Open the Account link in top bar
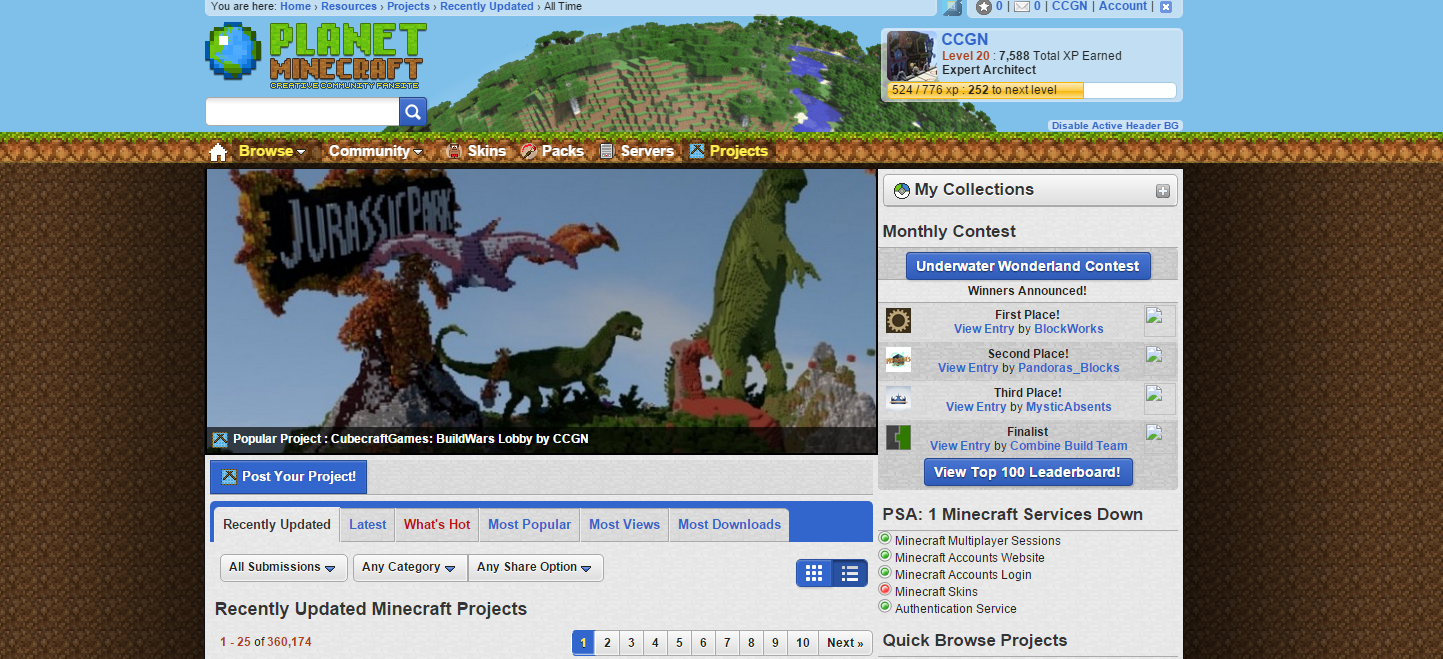The width and height of the screenshot is (1443, 659). 1123,6
